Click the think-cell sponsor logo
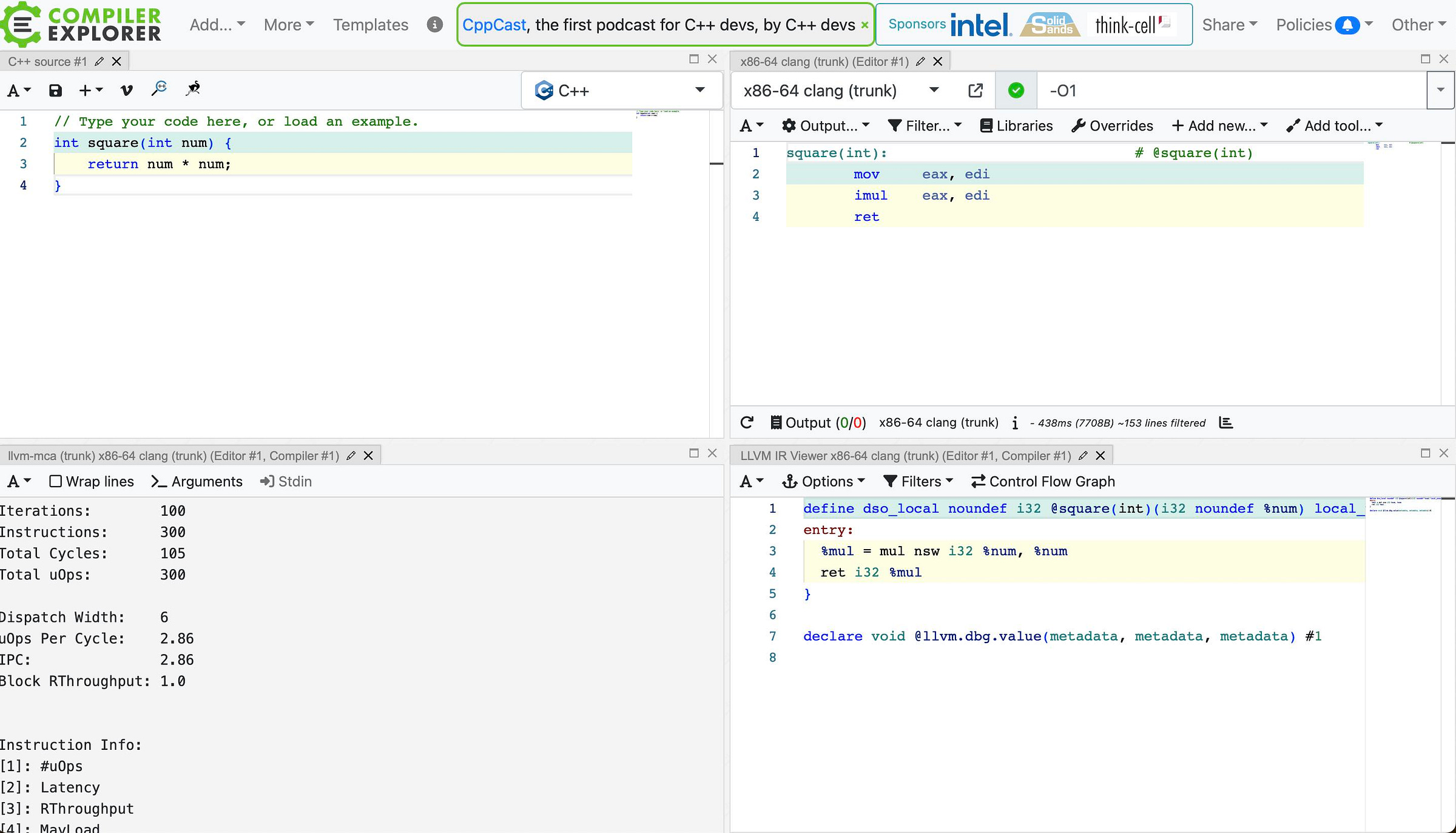 pyautogui.click(x=1132, y=25)
